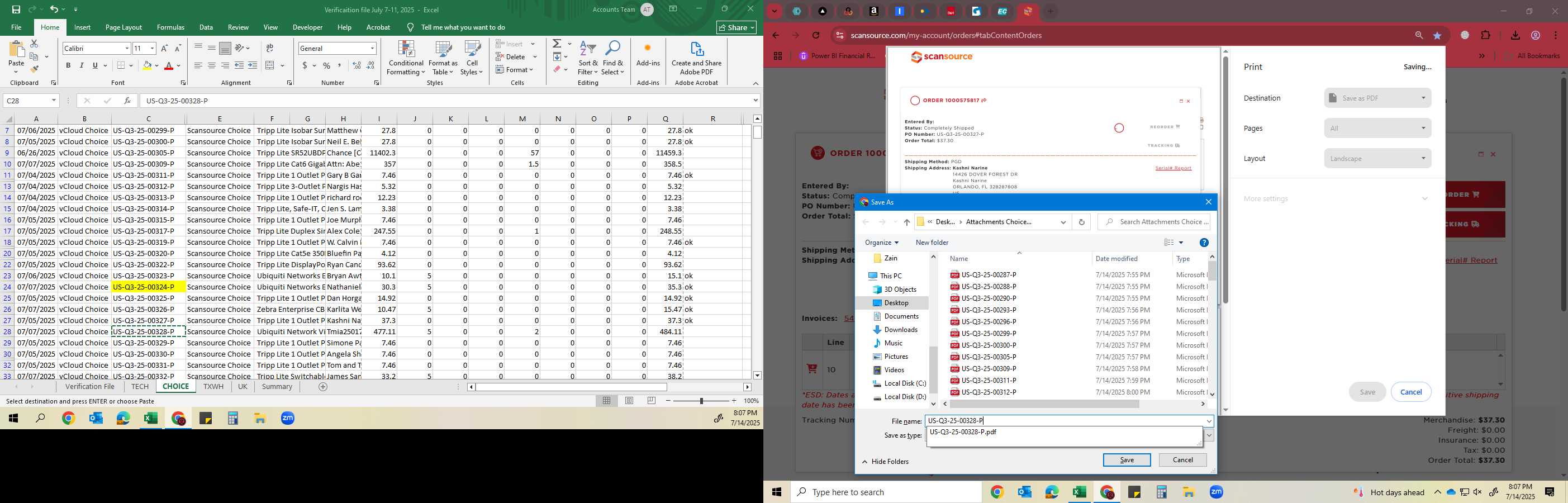Click New folder in Save As dialog

pyautogui.click(x=932, y=243)
